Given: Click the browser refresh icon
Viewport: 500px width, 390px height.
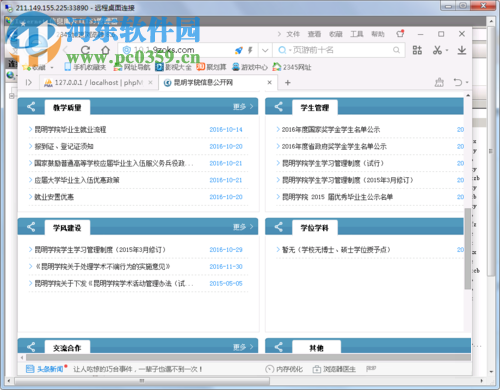Looking at the screenshot, I should pos(85,50).
